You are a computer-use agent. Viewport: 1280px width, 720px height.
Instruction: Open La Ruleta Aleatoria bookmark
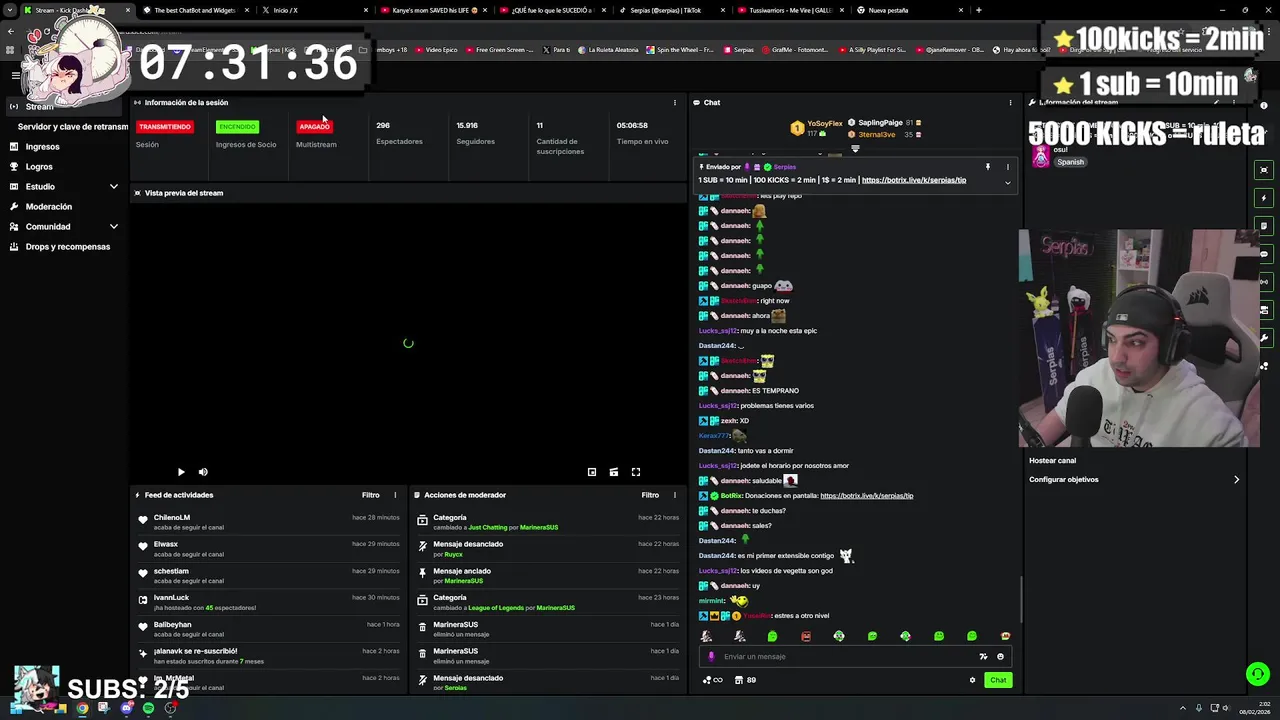(x=612, y=50)
